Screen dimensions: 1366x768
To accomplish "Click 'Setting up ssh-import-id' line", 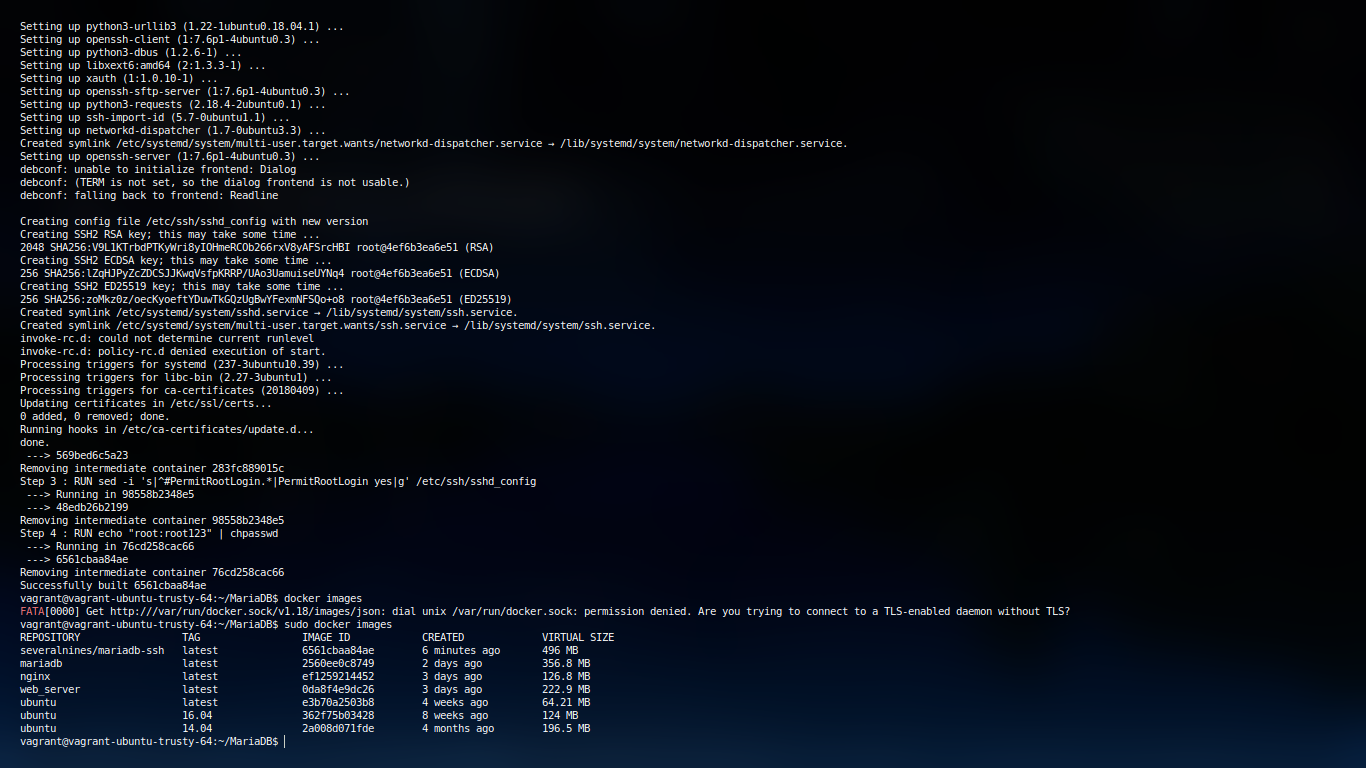I will [x=155, y=118].
